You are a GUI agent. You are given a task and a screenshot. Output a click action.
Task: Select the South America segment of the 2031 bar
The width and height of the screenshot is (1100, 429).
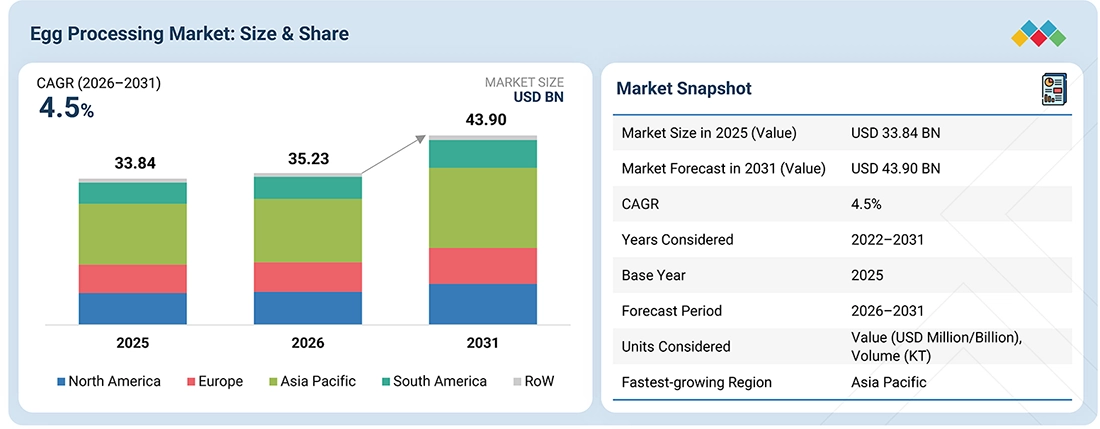click(x=483, y=154)
